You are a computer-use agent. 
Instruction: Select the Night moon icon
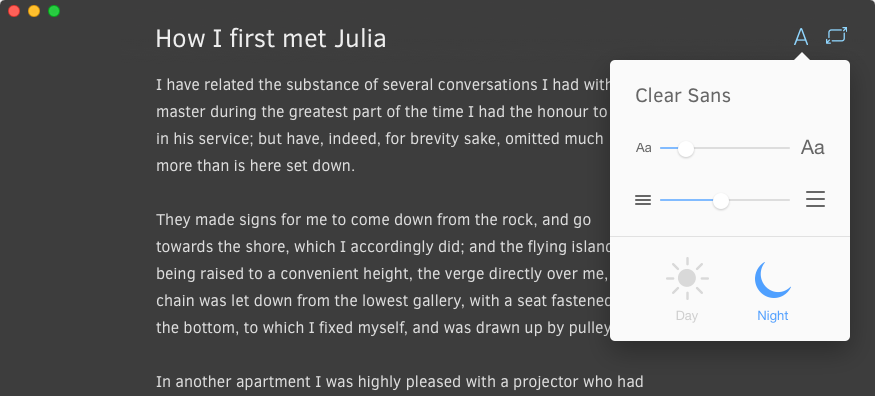pos(772,279)
